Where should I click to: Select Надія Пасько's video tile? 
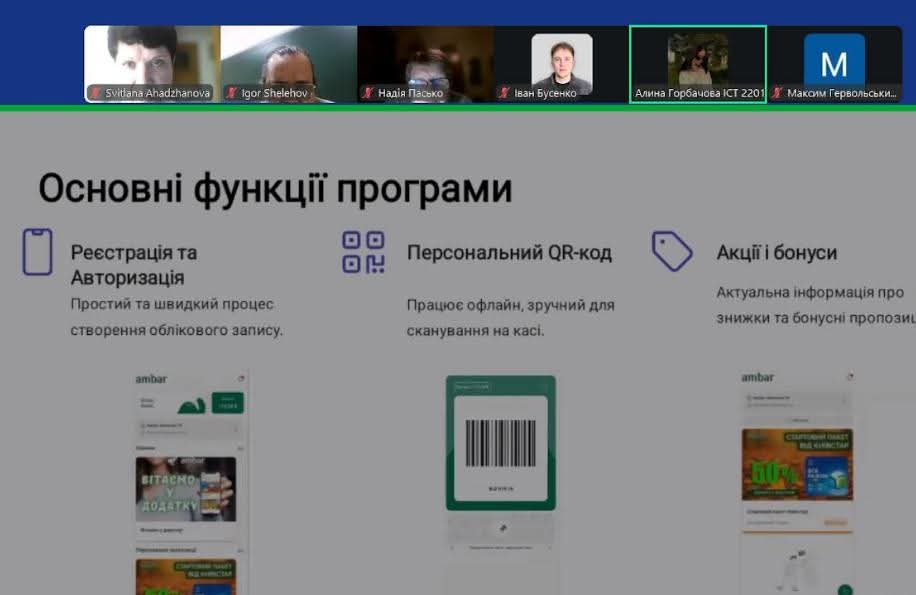click(x=425, y=64)
